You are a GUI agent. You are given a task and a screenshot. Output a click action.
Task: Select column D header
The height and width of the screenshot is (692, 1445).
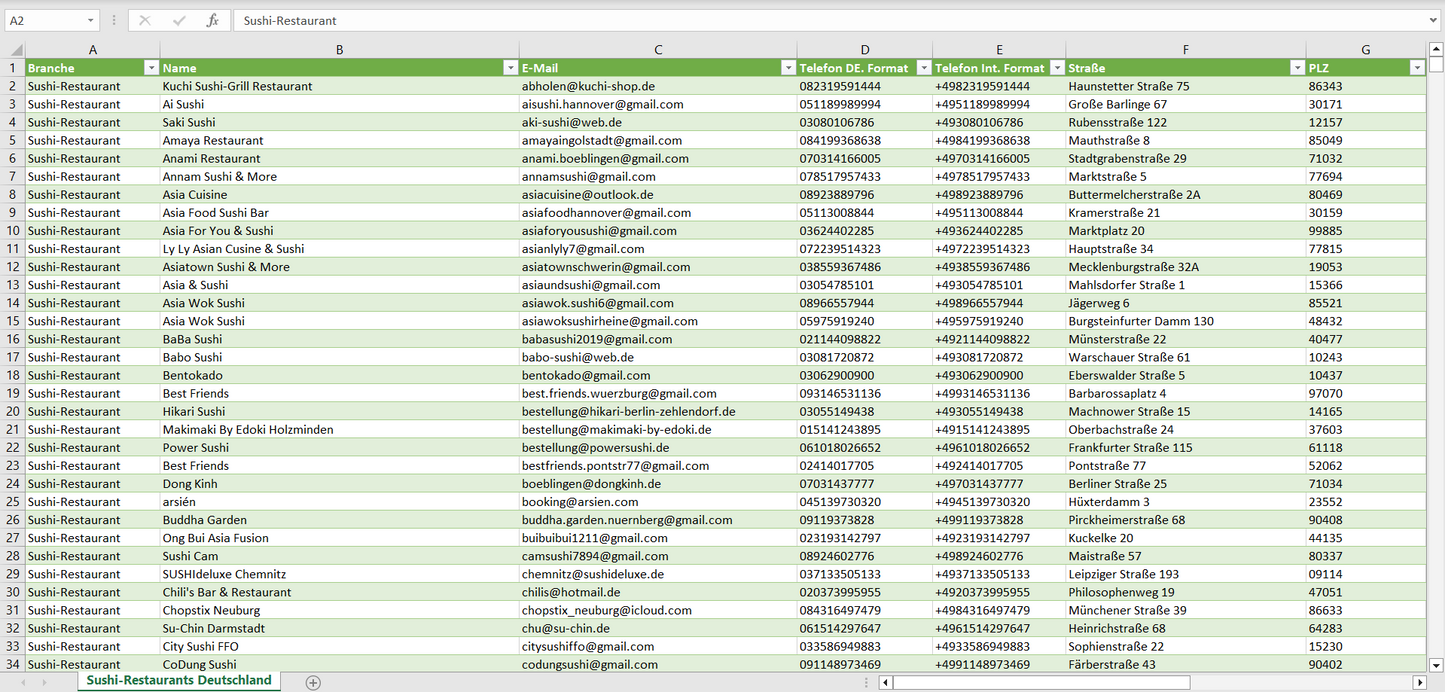(864, 50)
